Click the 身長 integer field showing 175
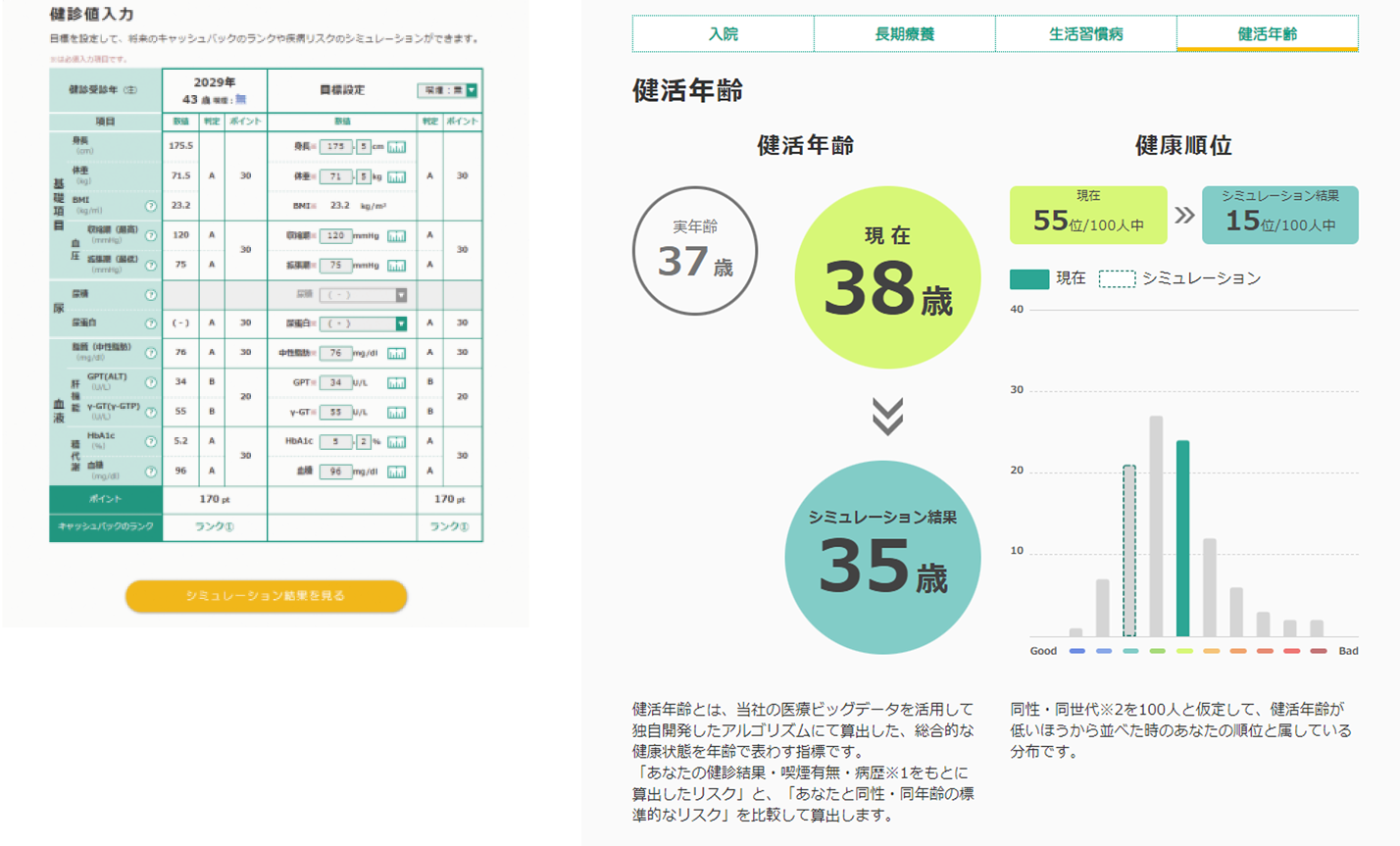 click(x=335, y=147)
